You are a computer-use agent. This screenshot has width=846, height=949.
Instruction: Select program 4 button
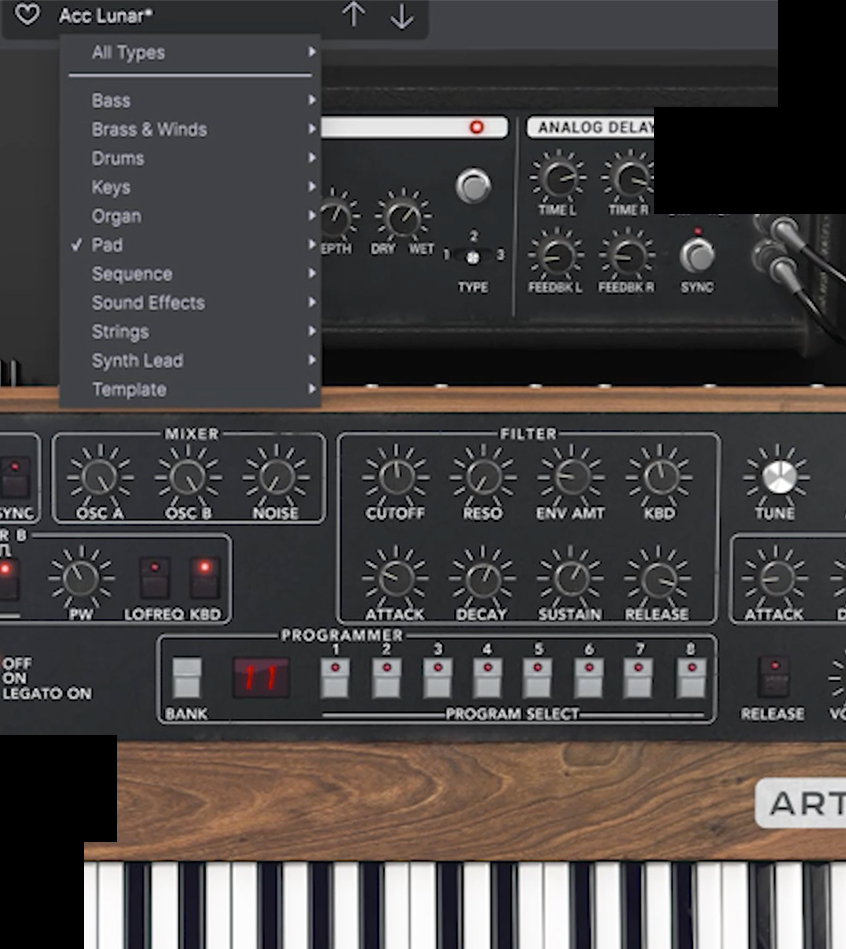coord(488,678)
